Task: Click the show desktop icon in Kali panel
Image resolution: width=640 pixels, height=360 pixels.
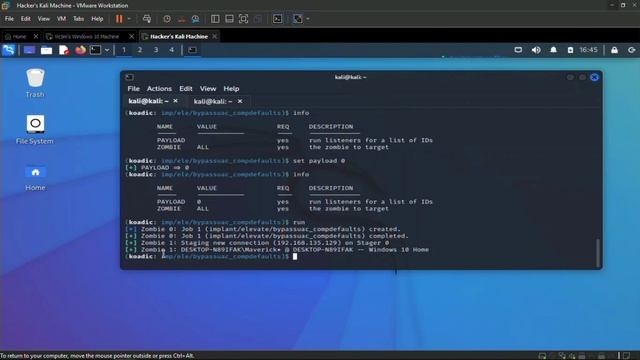Action: tap(29, 50)
